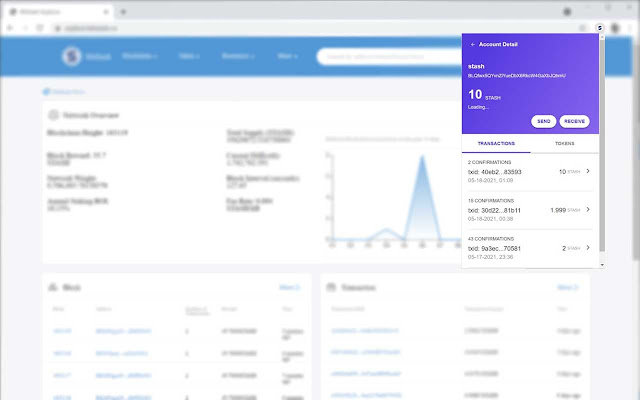Expand transaction 40eb2...83593 with its chevron
640x400 pixels.
(x=588, y=171)
